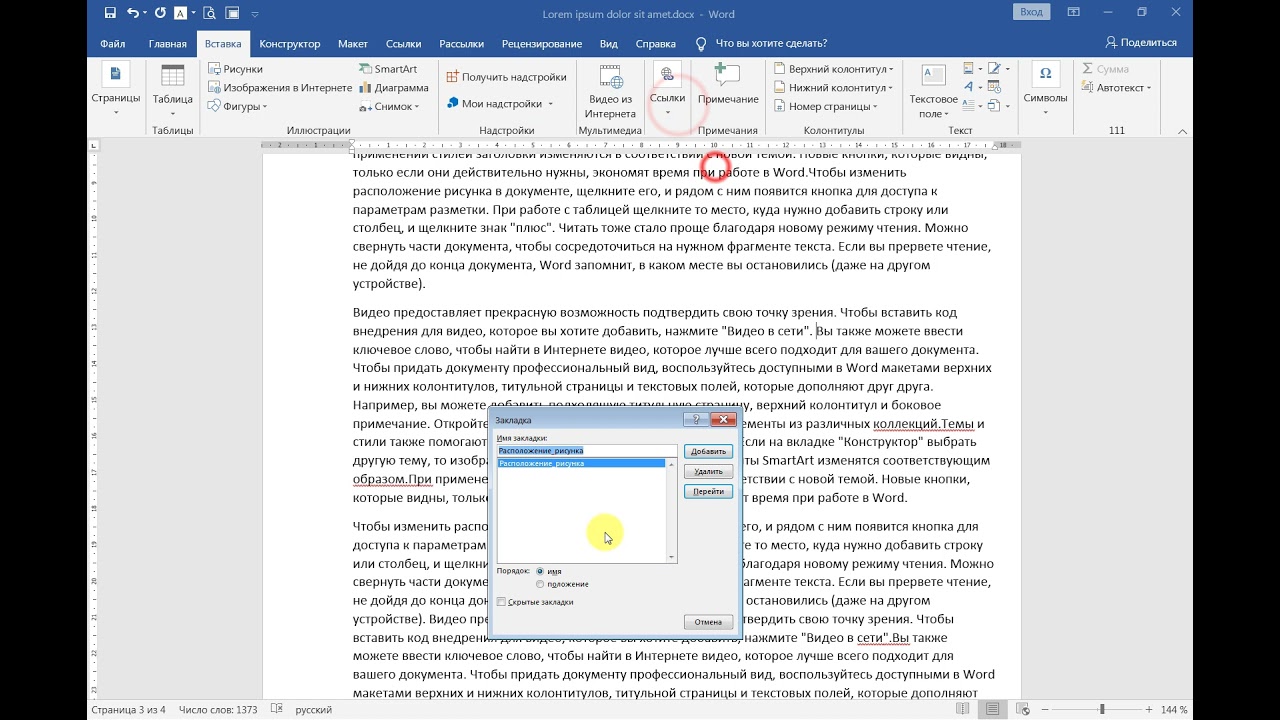Add a comment via Примечание
Viewport: 1280px width, 720px height.
pos(728,86)
